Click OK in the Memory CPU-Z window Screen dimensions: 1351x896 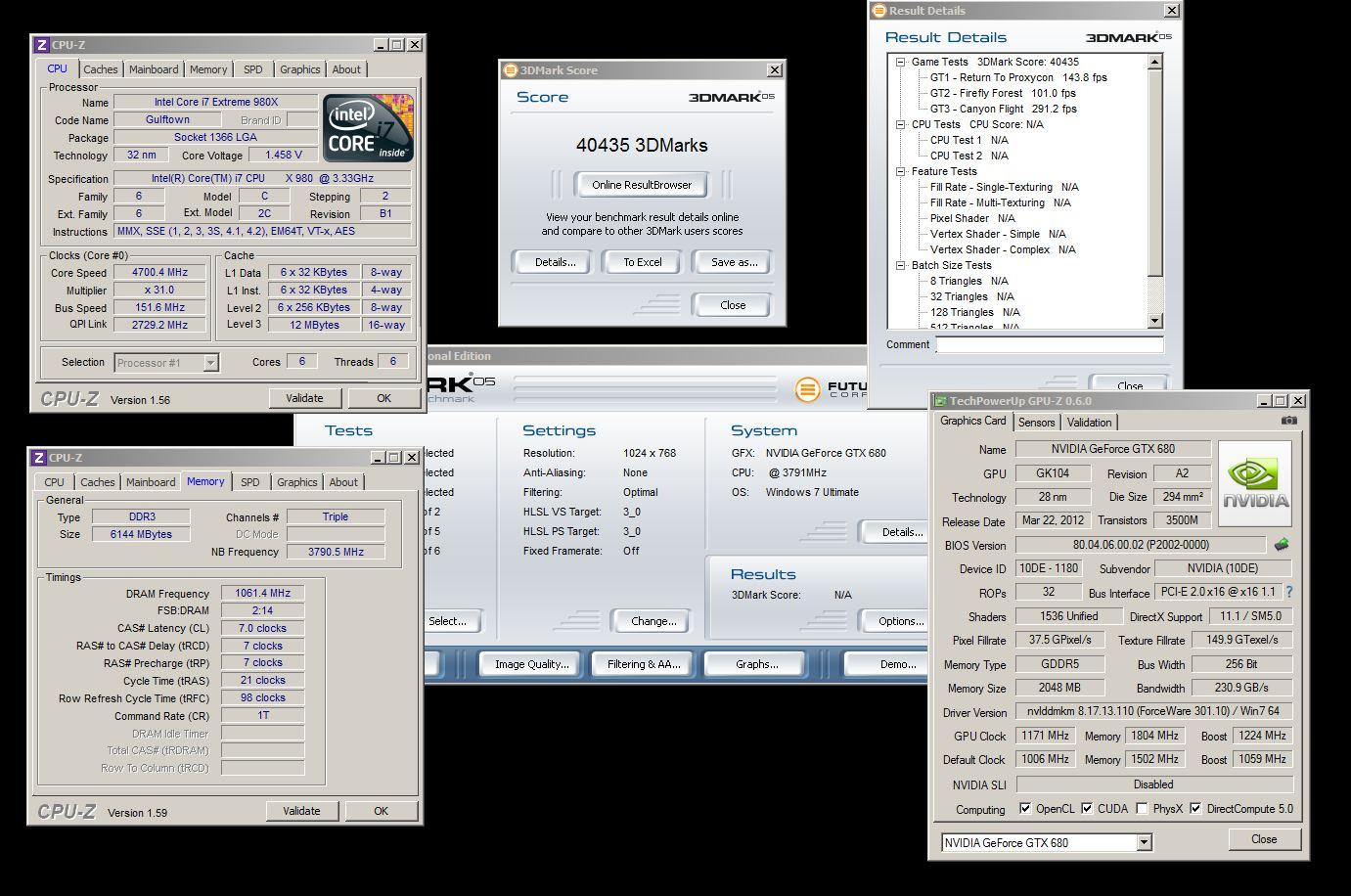(382, 811)
